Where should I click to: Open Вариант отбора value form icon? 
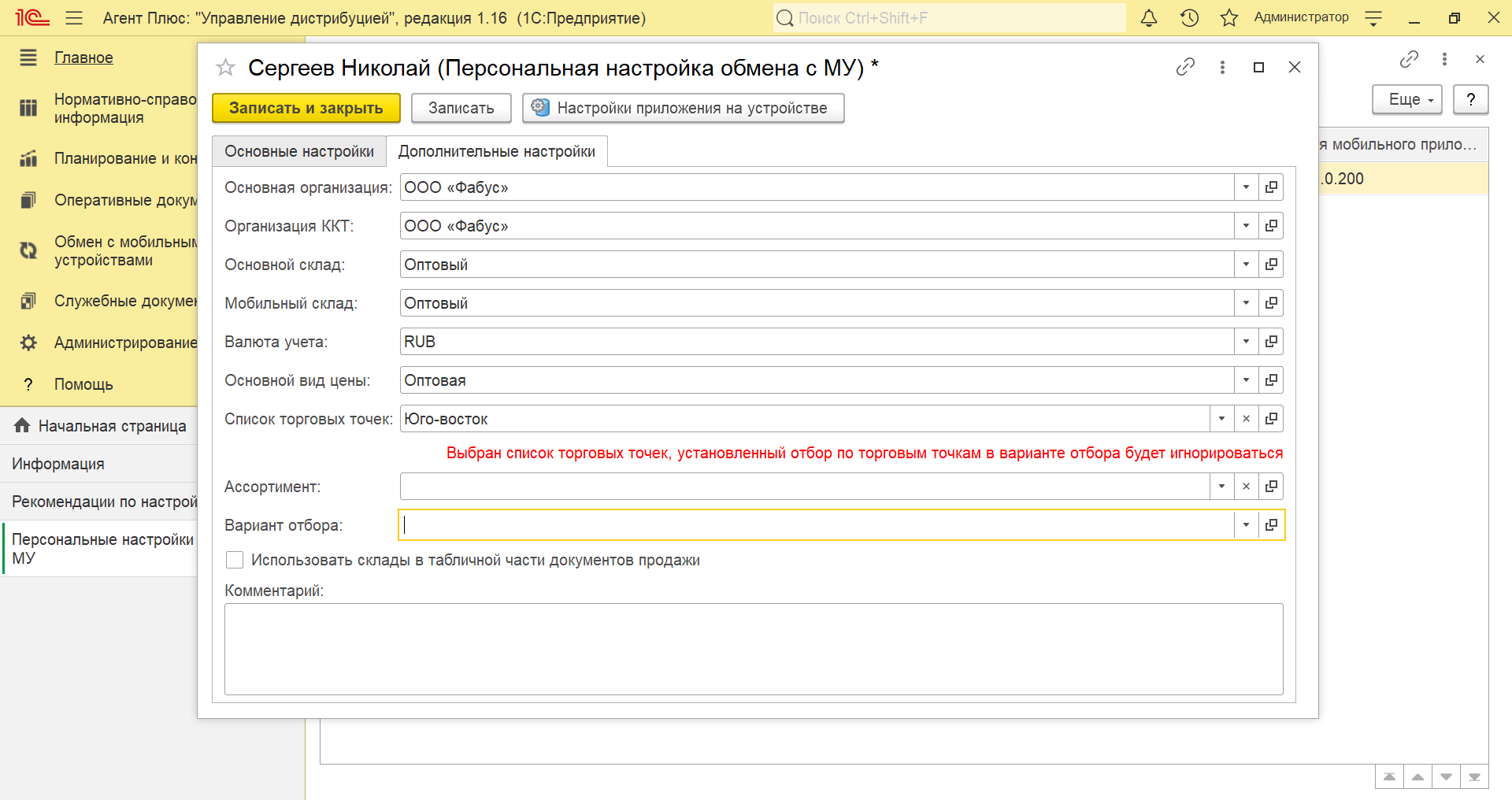(1271, 525)
